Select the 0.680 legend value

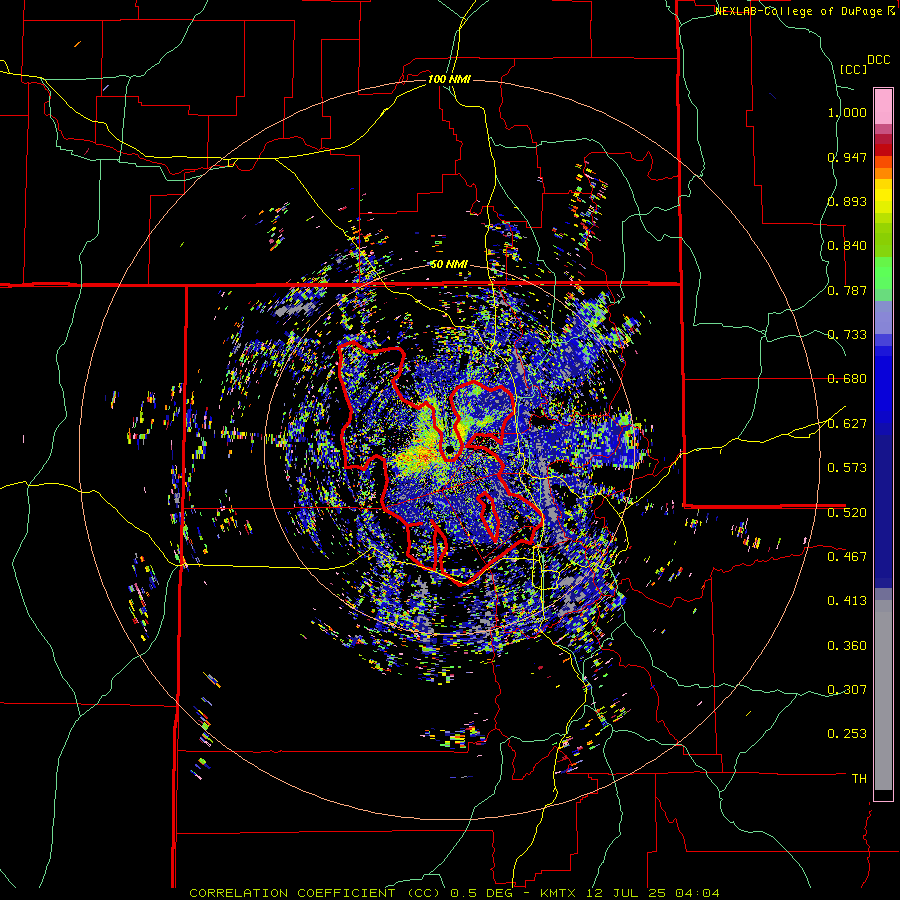[x=847, y=379]
